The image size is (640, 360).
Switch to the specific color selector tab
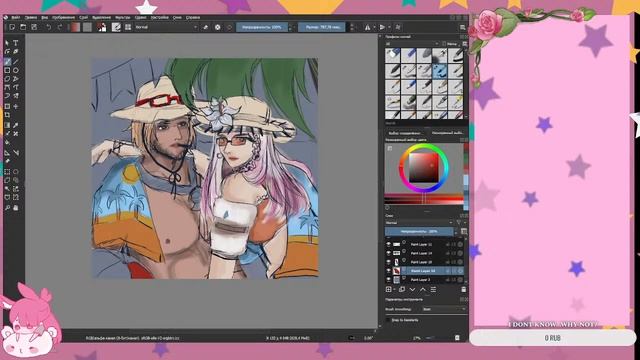(x=405, y=133)
